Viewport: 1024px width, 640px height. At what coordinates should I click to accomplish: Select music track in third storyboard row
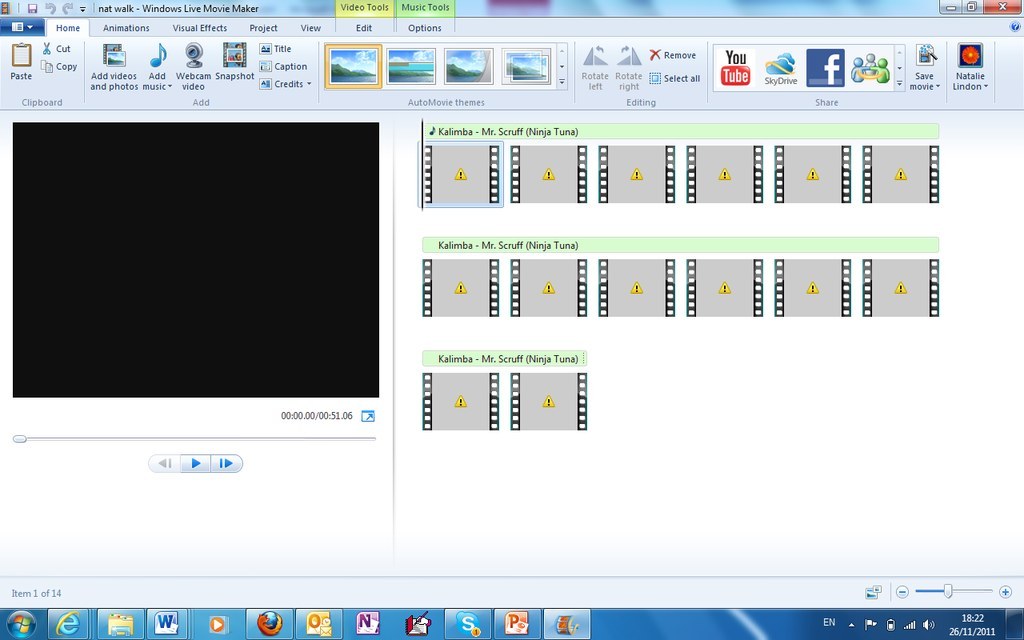tap(504, 359)
